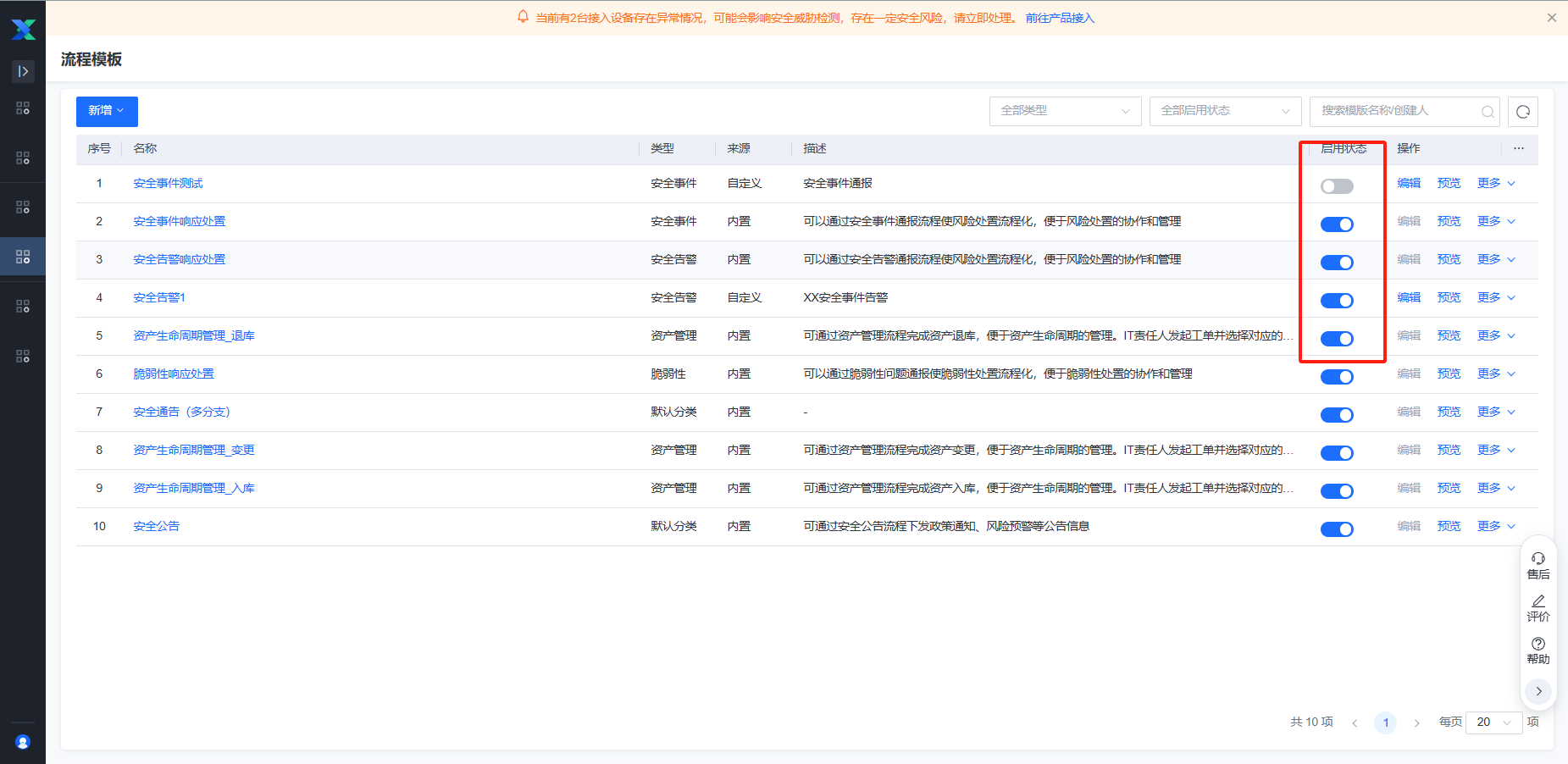1568x764 pixels.
Task: Turn off the 安全公告 enable switch
Action: coord(1336,529)
